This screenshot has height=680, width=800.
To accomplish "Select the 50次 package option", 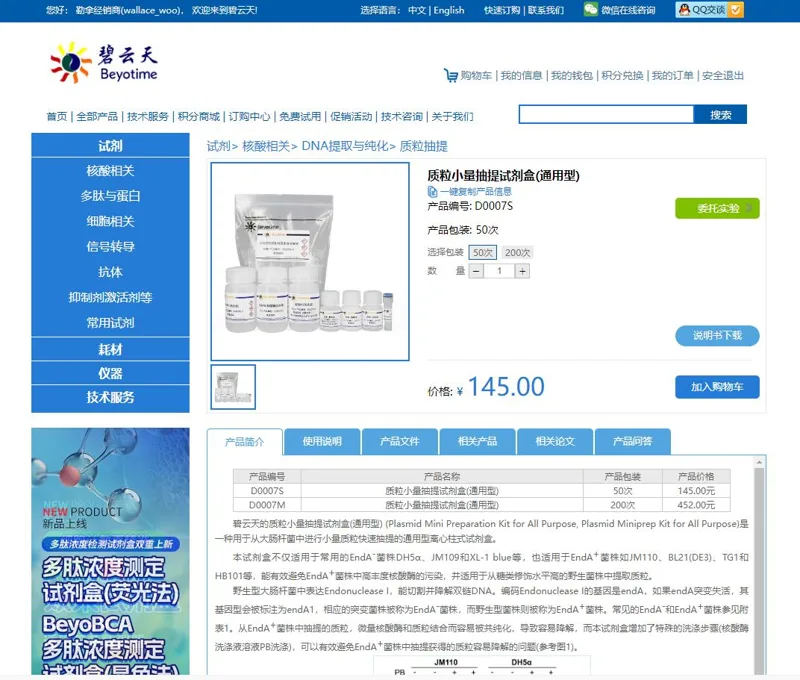I will [x=482, y=253].
